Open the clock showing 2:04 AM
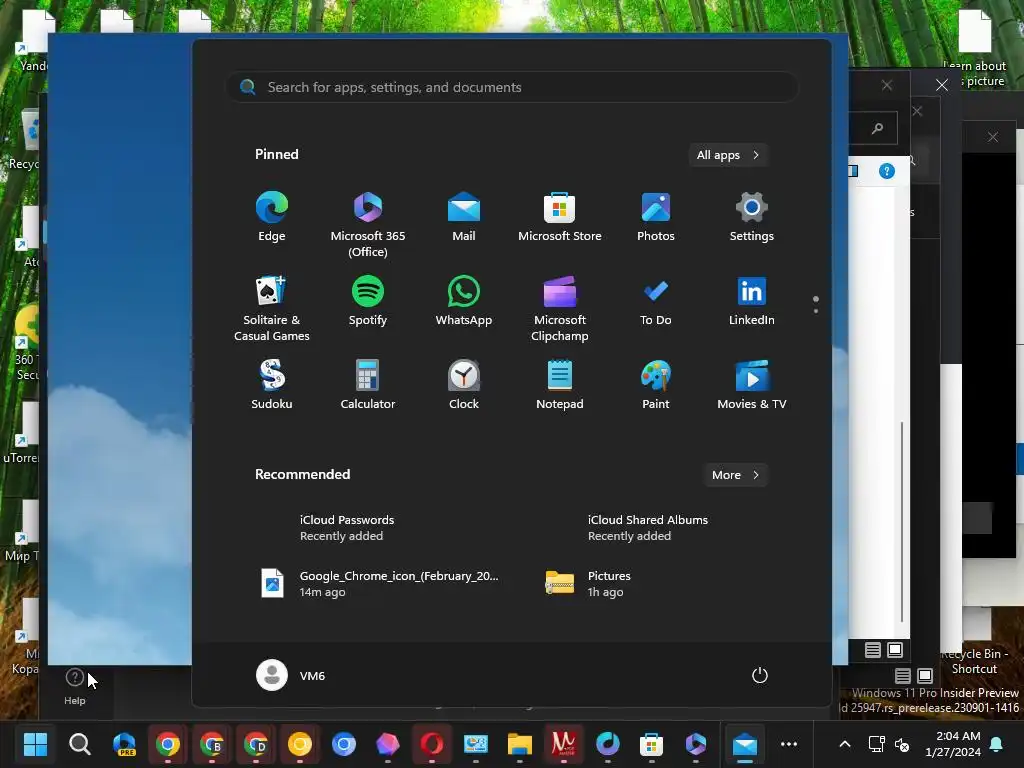The width and height of the screenshot is (1024, 768). click(x=953, y=744)
